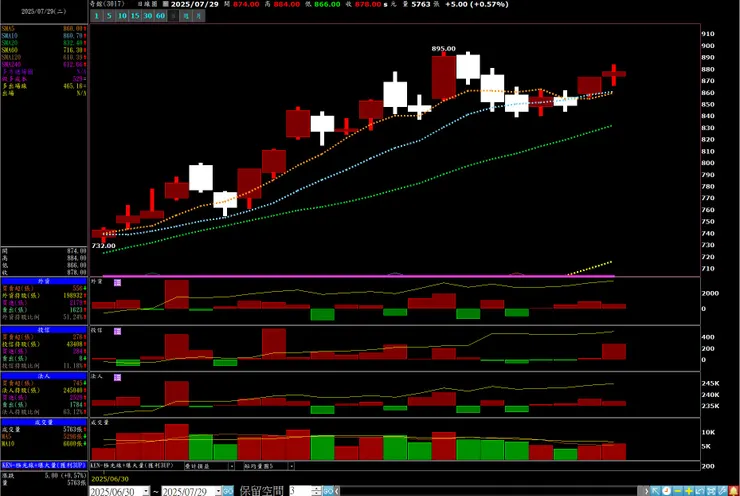Select the KEN-轉光線+爆大量 blue strategy label

[x=44, y=465]
